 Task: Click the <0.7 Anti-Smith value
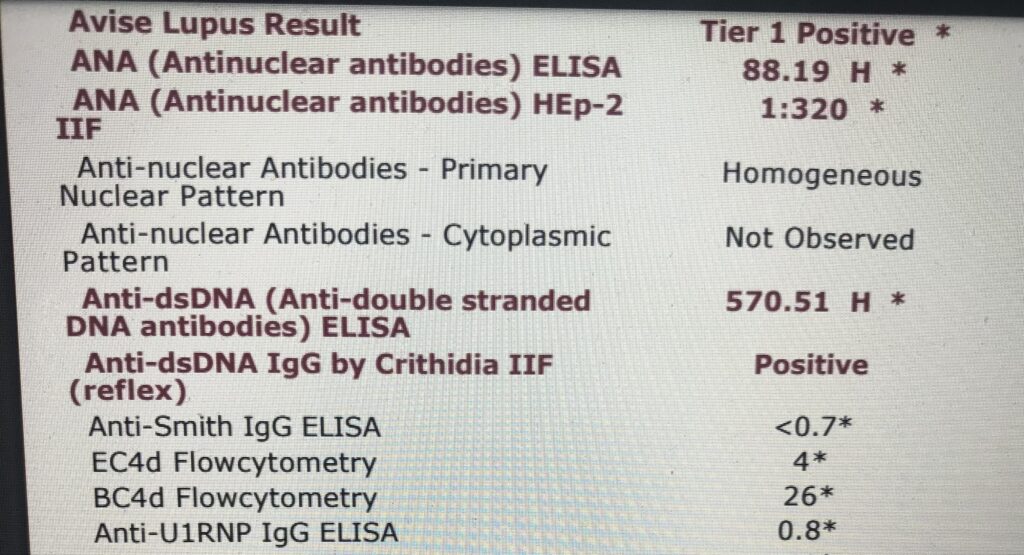click(x=811, y=429)
